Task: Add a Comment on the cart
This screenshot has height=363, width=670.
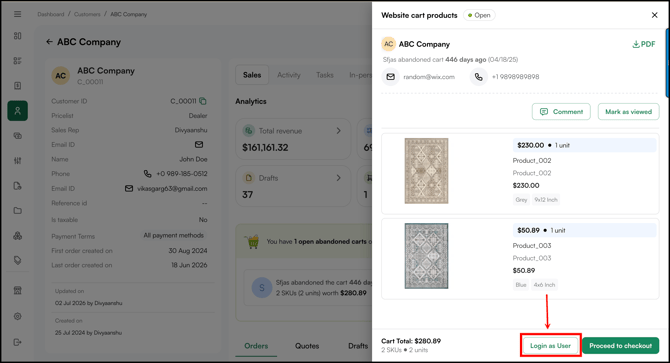Action: click(561, 111)
